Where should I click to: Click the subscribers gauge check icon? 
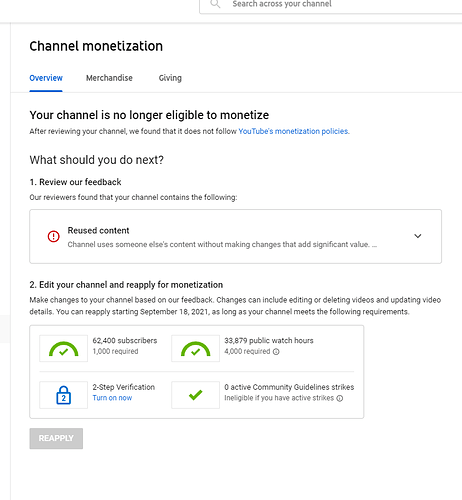pyautogui.click(x=63, y=348)
